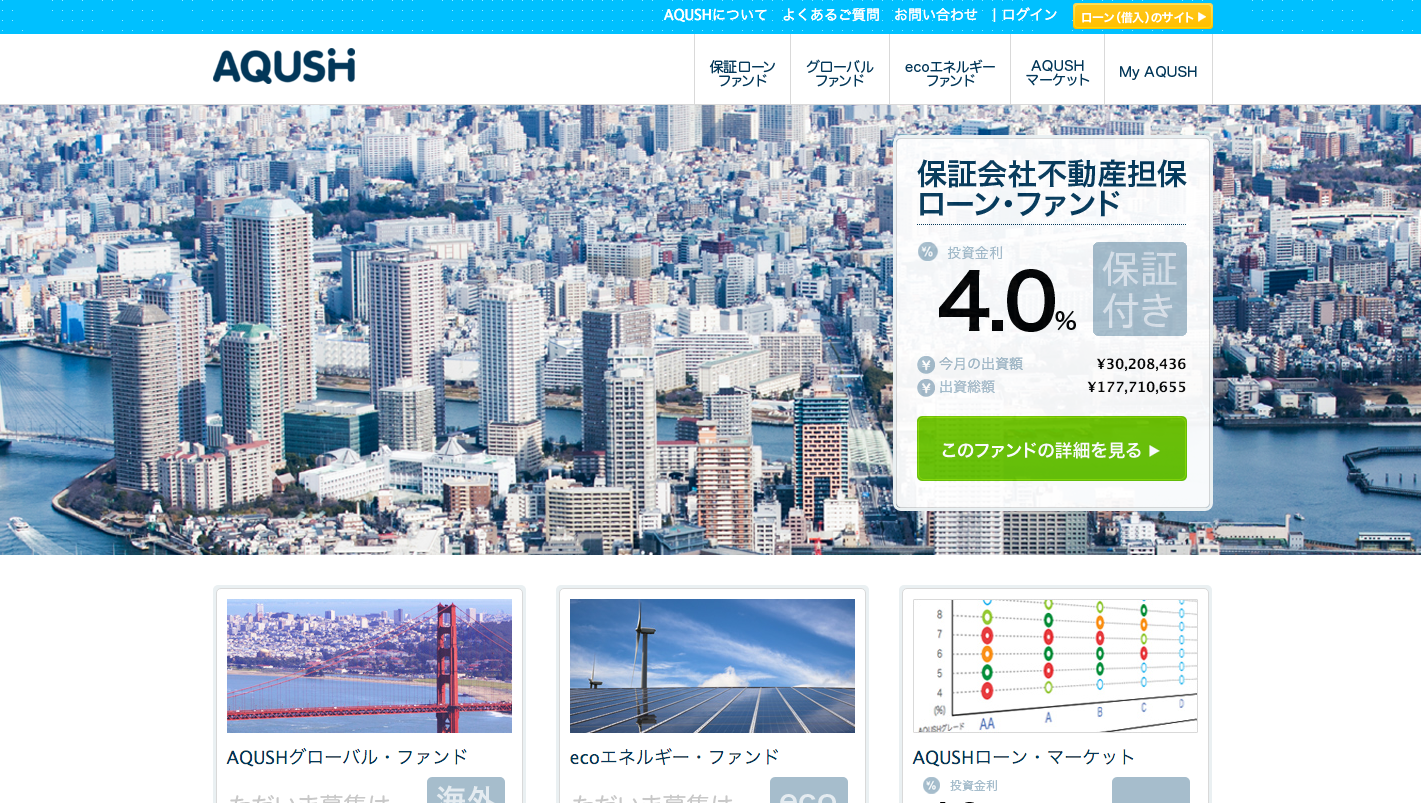This screenshot has width=1421, height=803.
Task: Click the yen icon next to 出資総額
Action: (x=926, y=388)
